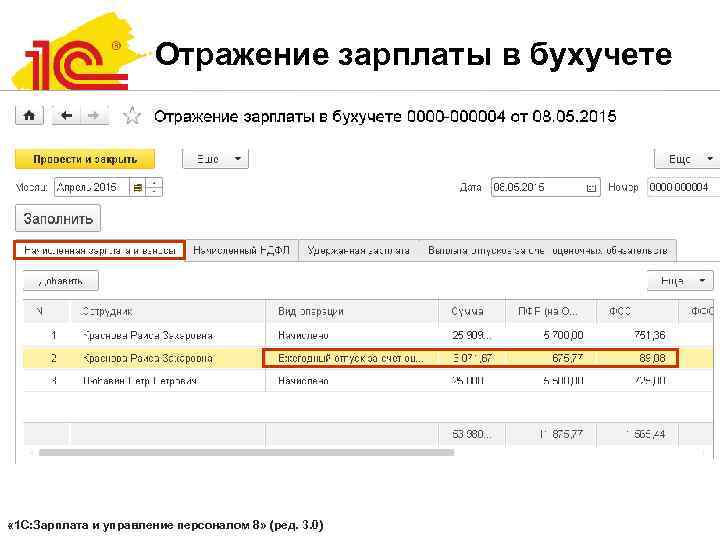Image resolution: width=720 pixels, height=540 pixels.
Task: Open the top right Еще dropdown
Action: 687,159
